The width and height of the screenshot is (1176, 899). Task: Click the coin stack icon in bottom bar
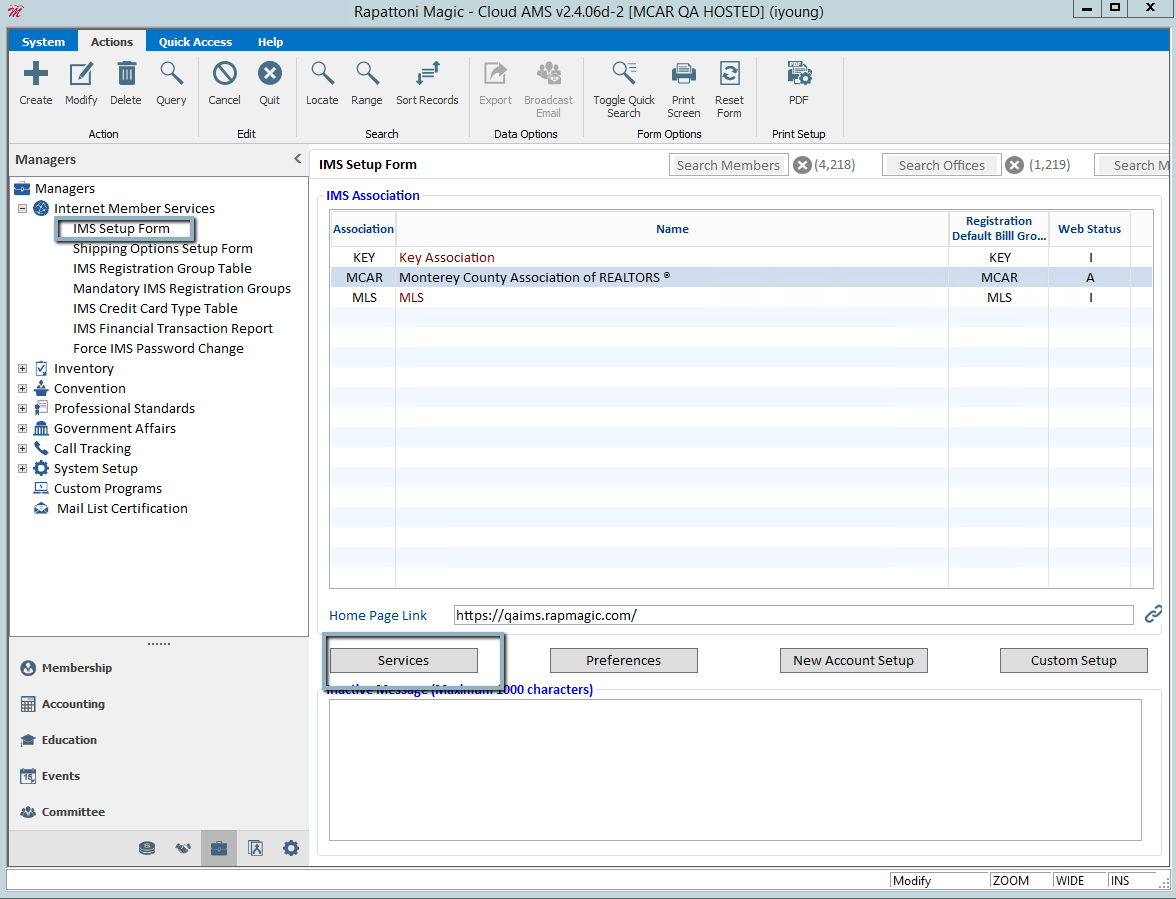click(x=147, y=848)
